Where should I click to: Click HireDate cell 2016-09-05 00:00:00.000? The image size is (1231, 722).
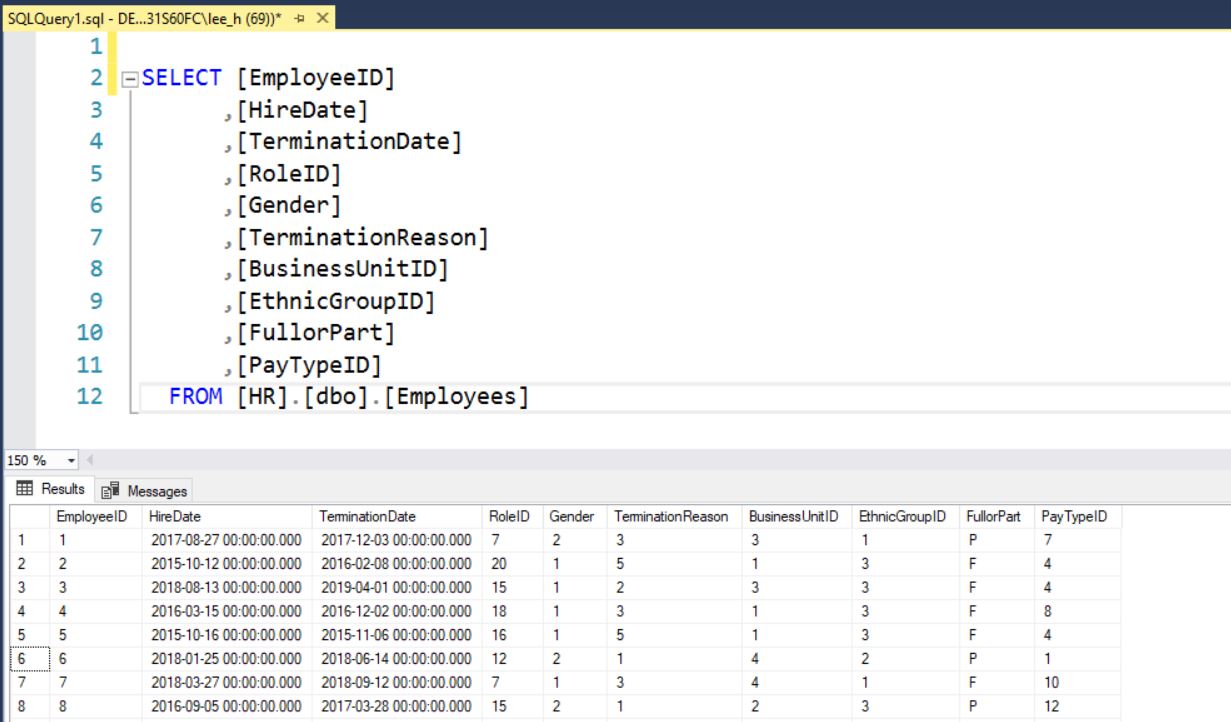[x=227, y=706]
